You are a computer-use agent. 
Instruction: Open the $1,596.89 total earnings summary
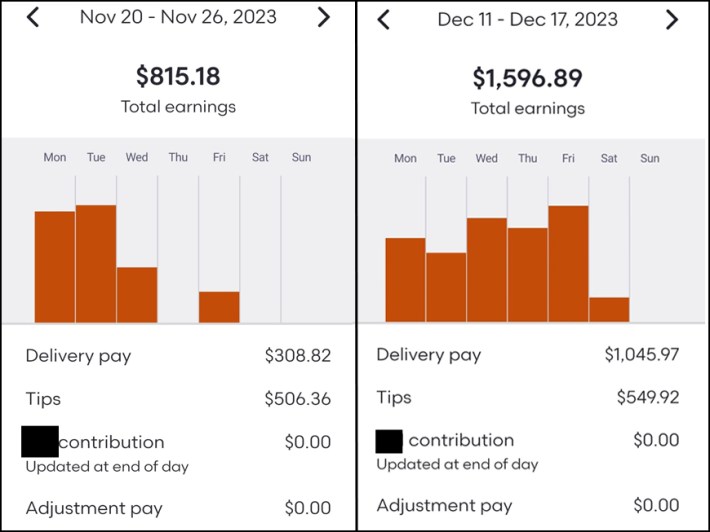(x=528, y=79)
